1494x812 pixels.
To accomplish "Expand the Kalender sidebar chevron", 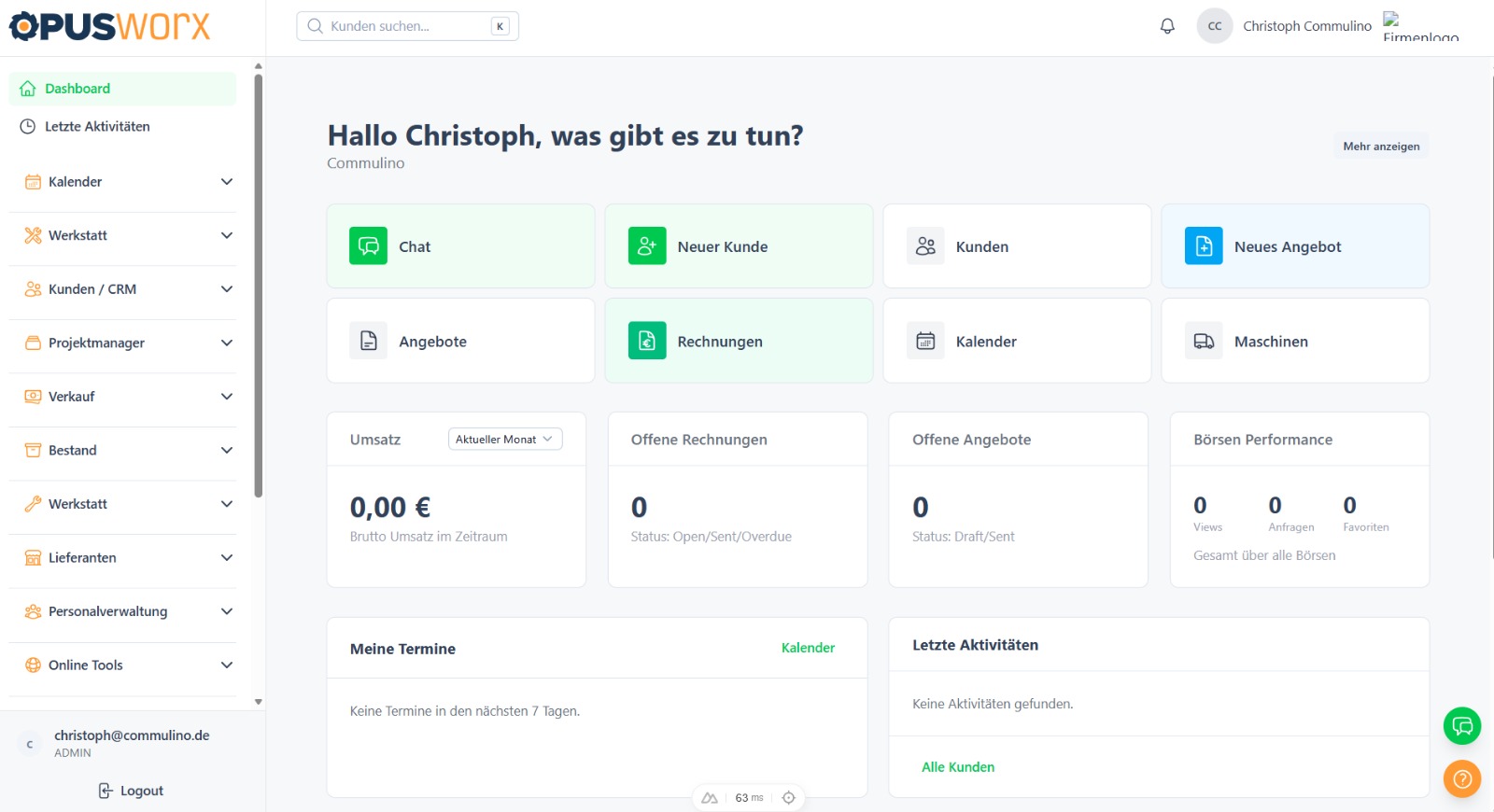I will (x=227, y=181).
